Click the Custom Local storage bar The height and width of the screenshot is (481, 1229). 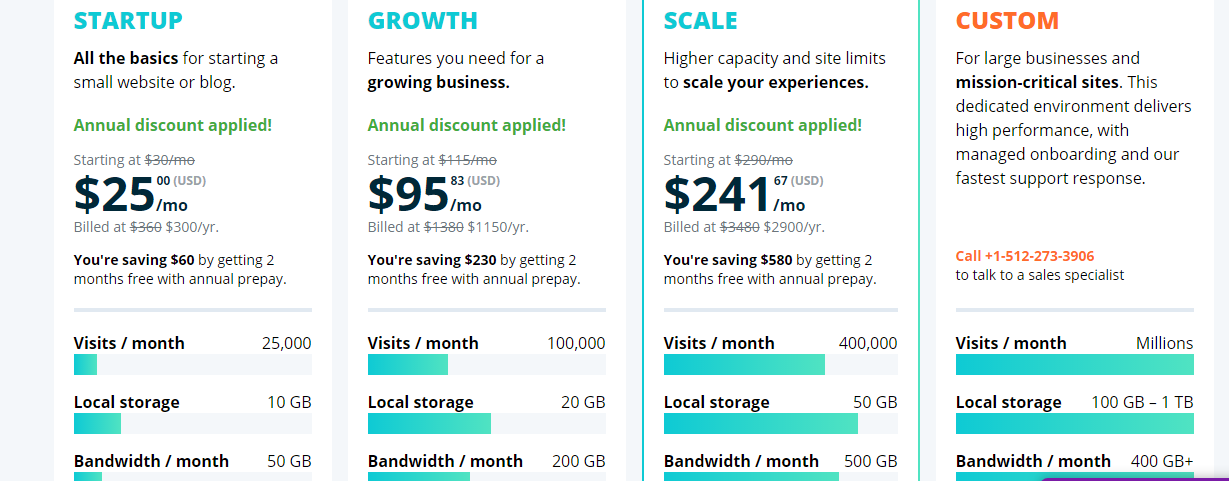tap(1075, 423)
